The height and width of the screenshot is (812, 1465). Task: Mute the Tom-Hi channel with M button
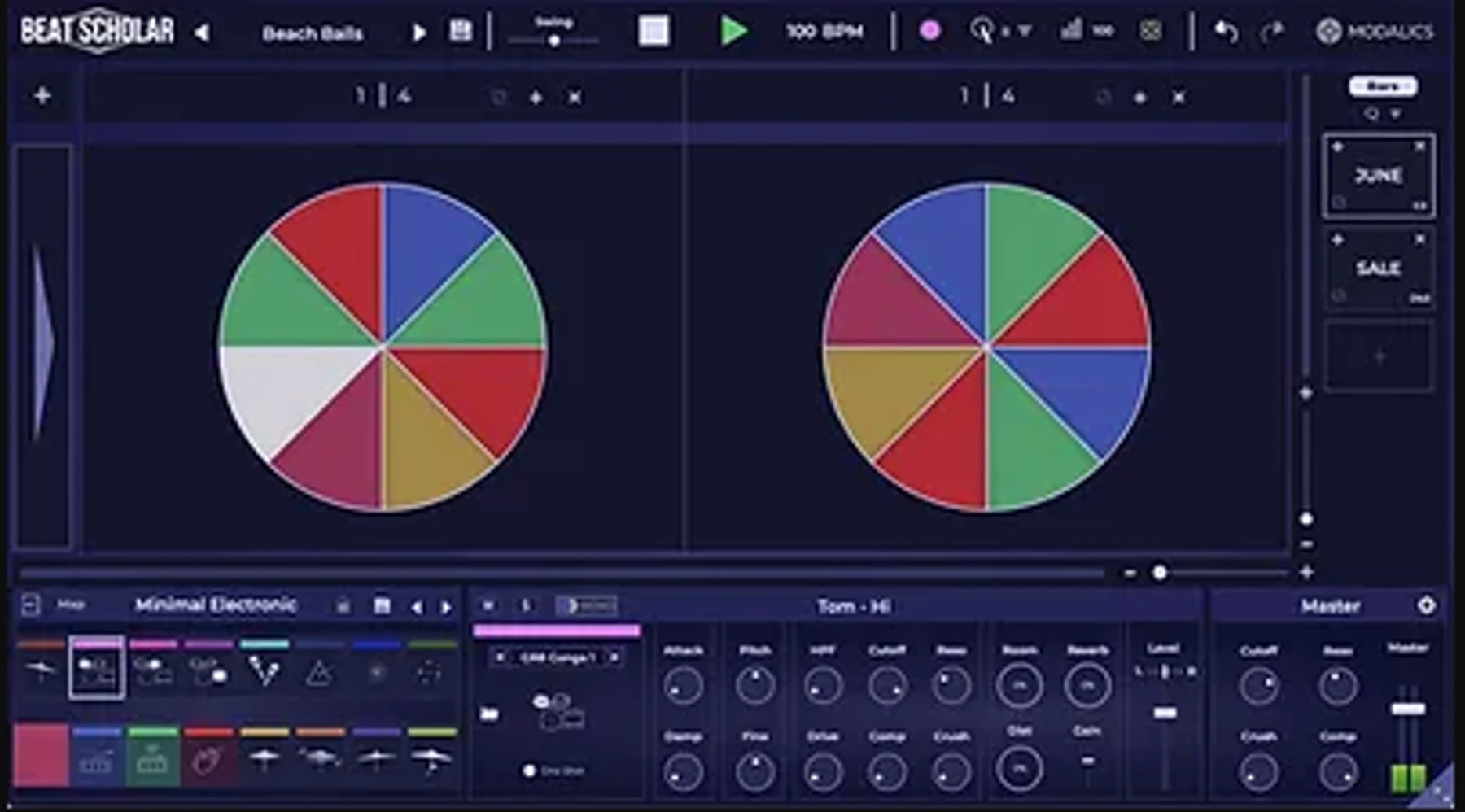pyautogui.click(x=488, y=605)
